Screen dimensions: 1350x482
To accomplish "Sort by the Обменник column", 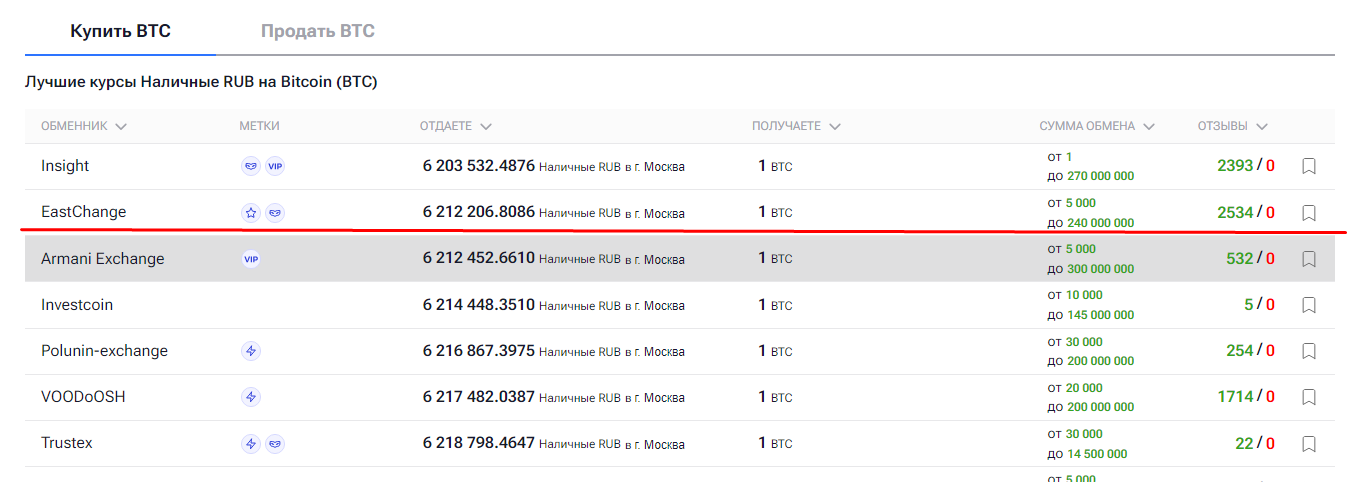I will pos(84,126).
